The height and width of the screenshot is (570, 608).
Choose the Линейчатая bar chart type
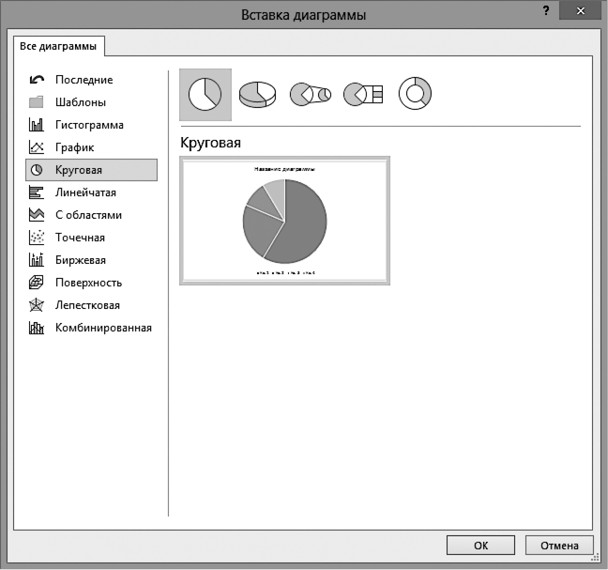click(x=86, y=192)
